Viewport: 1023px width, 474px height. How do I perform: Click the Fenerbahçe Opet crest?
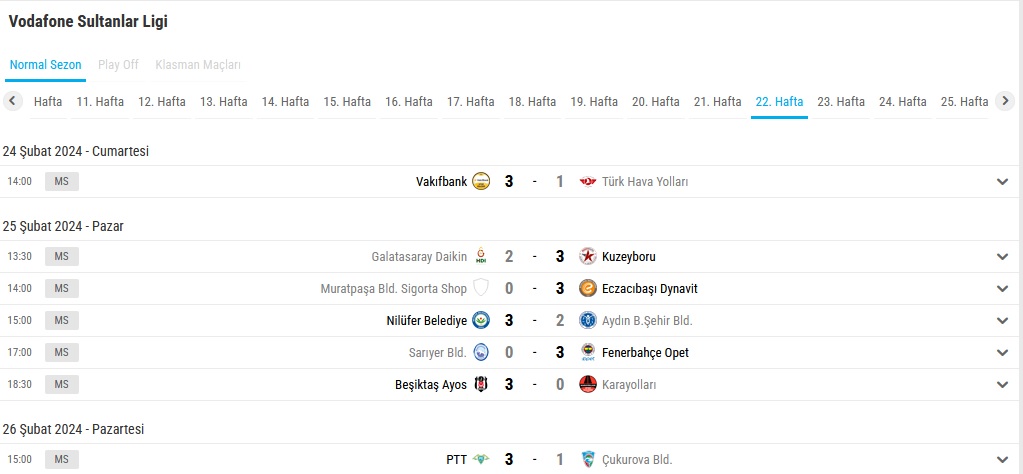(x=588, y=352)
